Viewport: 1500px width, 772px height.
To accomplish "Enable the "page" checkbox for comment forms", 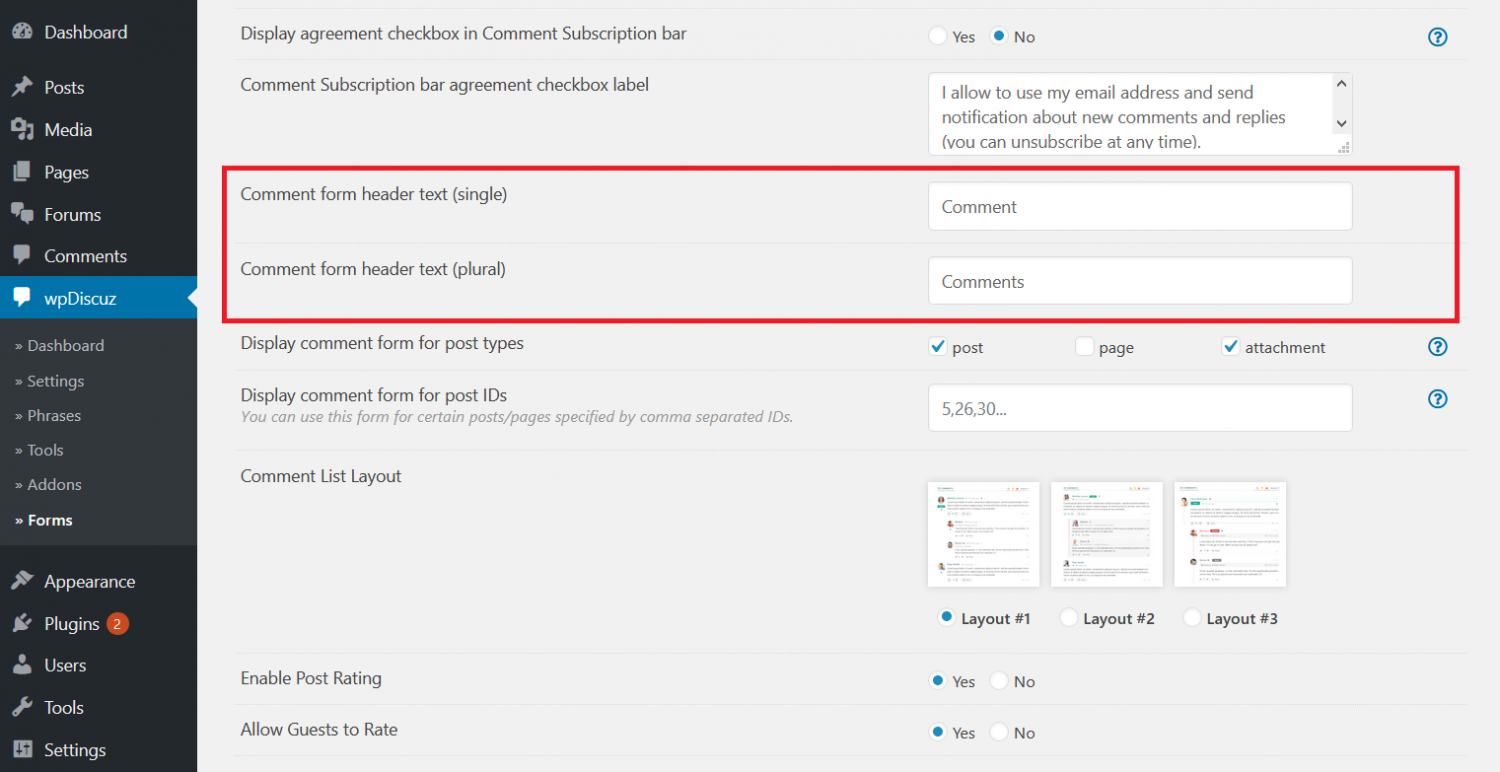I will coord(1084,344).
